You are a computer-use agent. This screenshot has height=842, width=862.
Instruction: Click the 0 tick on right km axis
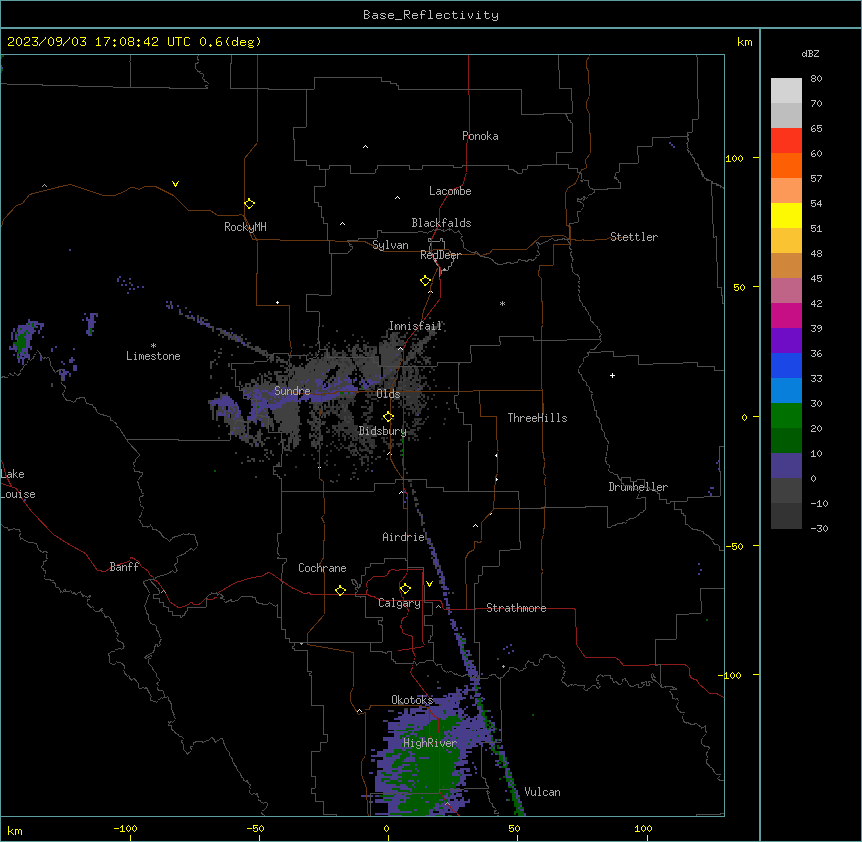pyautogui.click(x=744, y=417)
